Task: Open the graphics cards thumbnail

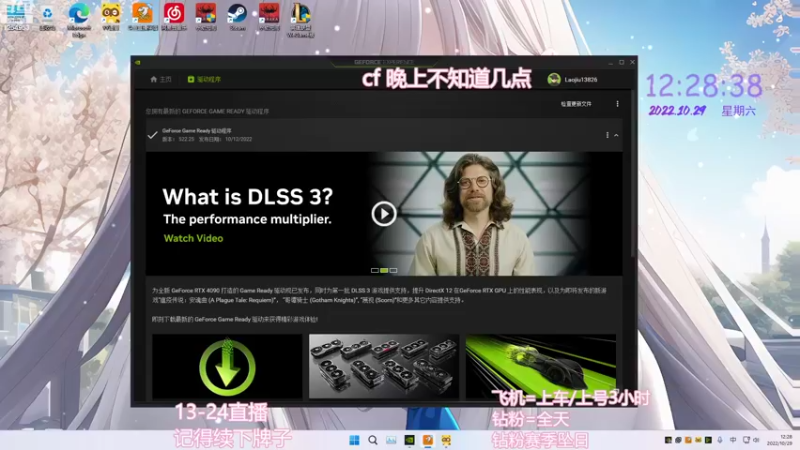Action: click(x=384, y=366)
